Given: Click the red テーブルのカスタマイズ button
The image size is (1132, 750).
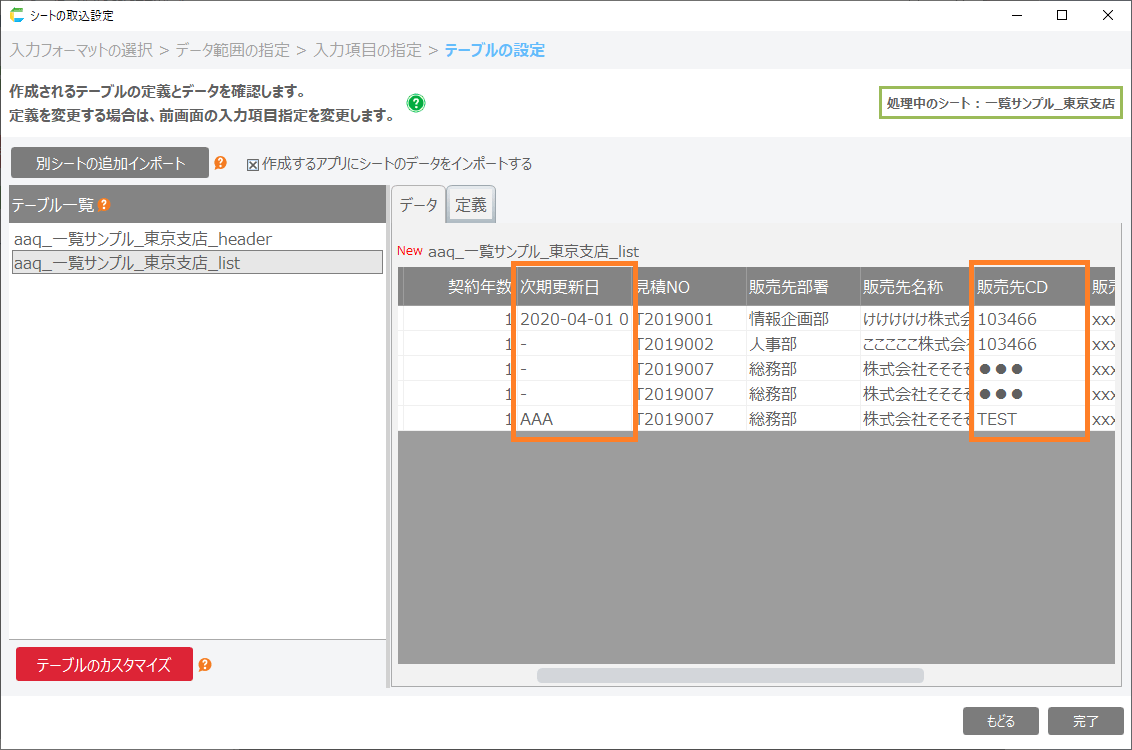Looking at the screenshot, I should pyautogui.click(x=104, y=665).
